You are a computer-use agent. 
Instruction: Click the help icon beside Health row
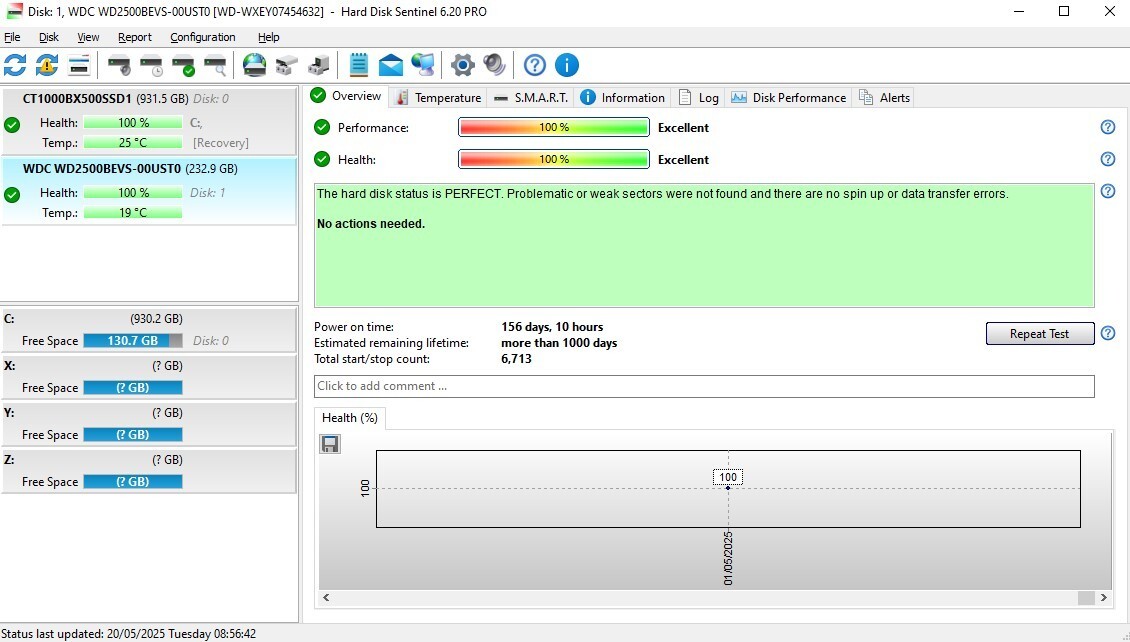click(x=1108, y=159)
